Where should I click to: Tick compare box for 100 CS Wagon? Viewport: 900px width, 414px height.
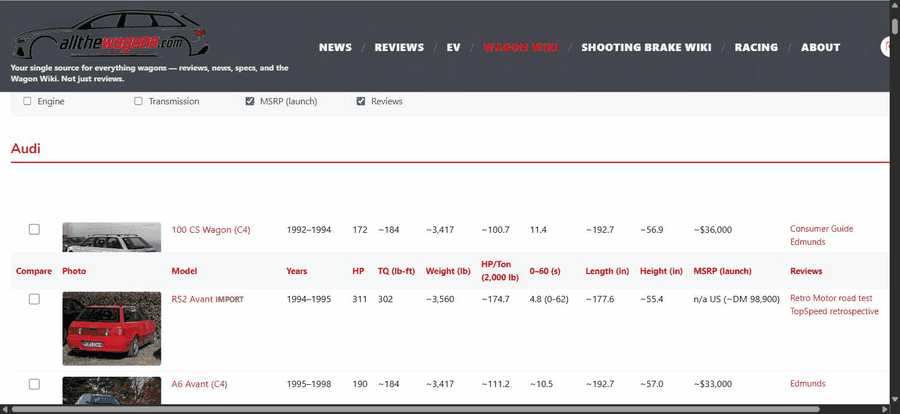pyautogui.click(x=34, y=229)
